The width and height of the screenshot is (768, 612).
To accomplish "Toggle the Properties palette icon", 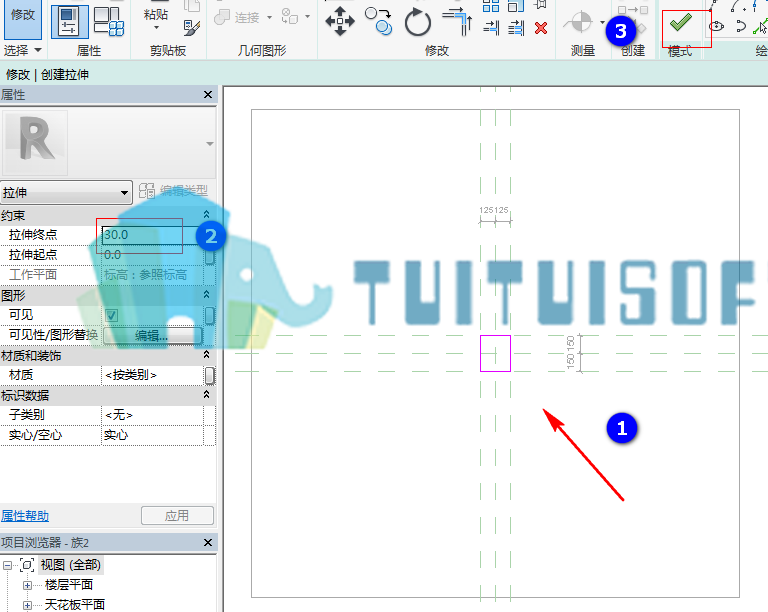I will [70, 22].
